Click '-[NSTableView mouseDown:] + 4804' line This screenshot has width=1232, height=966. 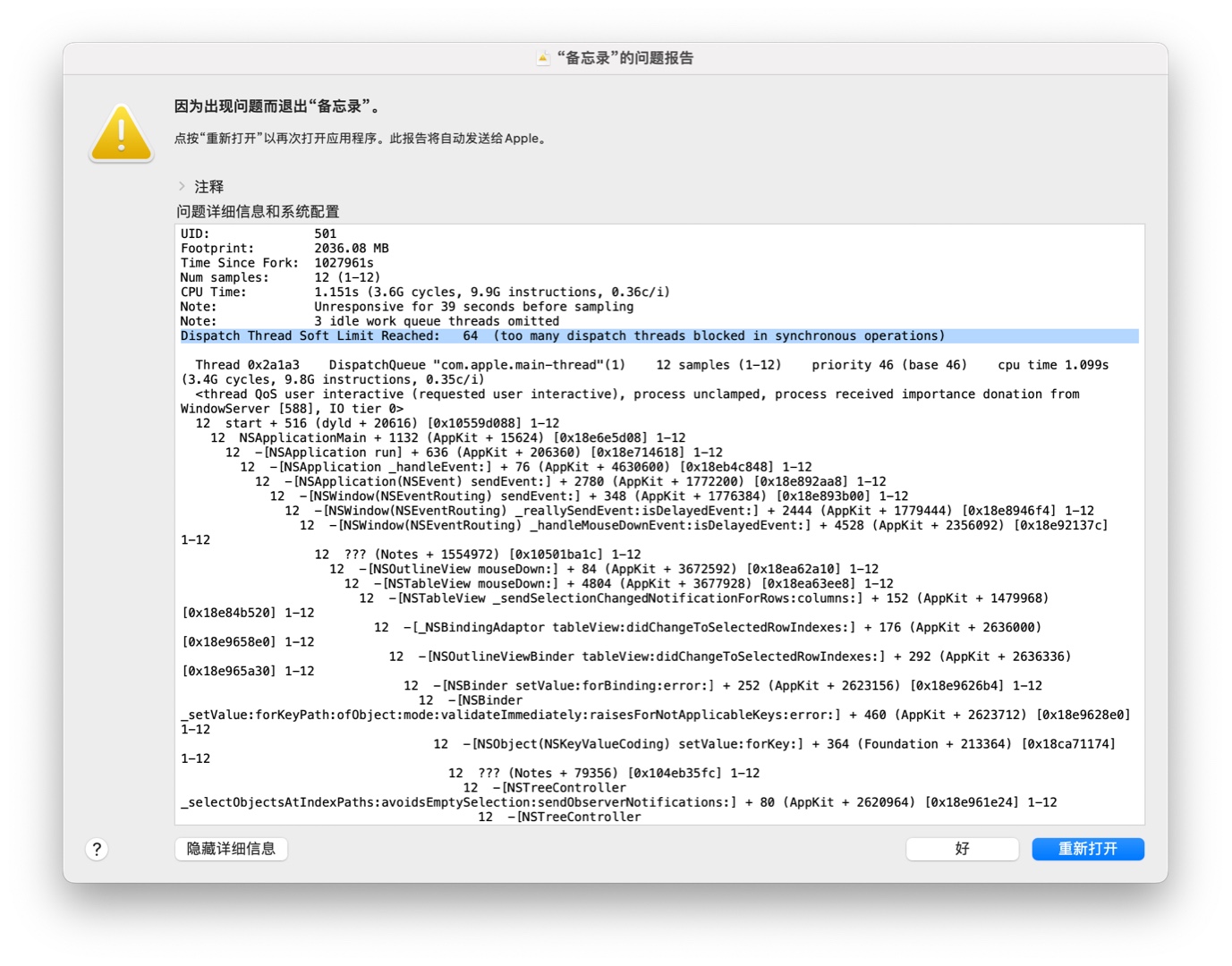coord(619,583)
